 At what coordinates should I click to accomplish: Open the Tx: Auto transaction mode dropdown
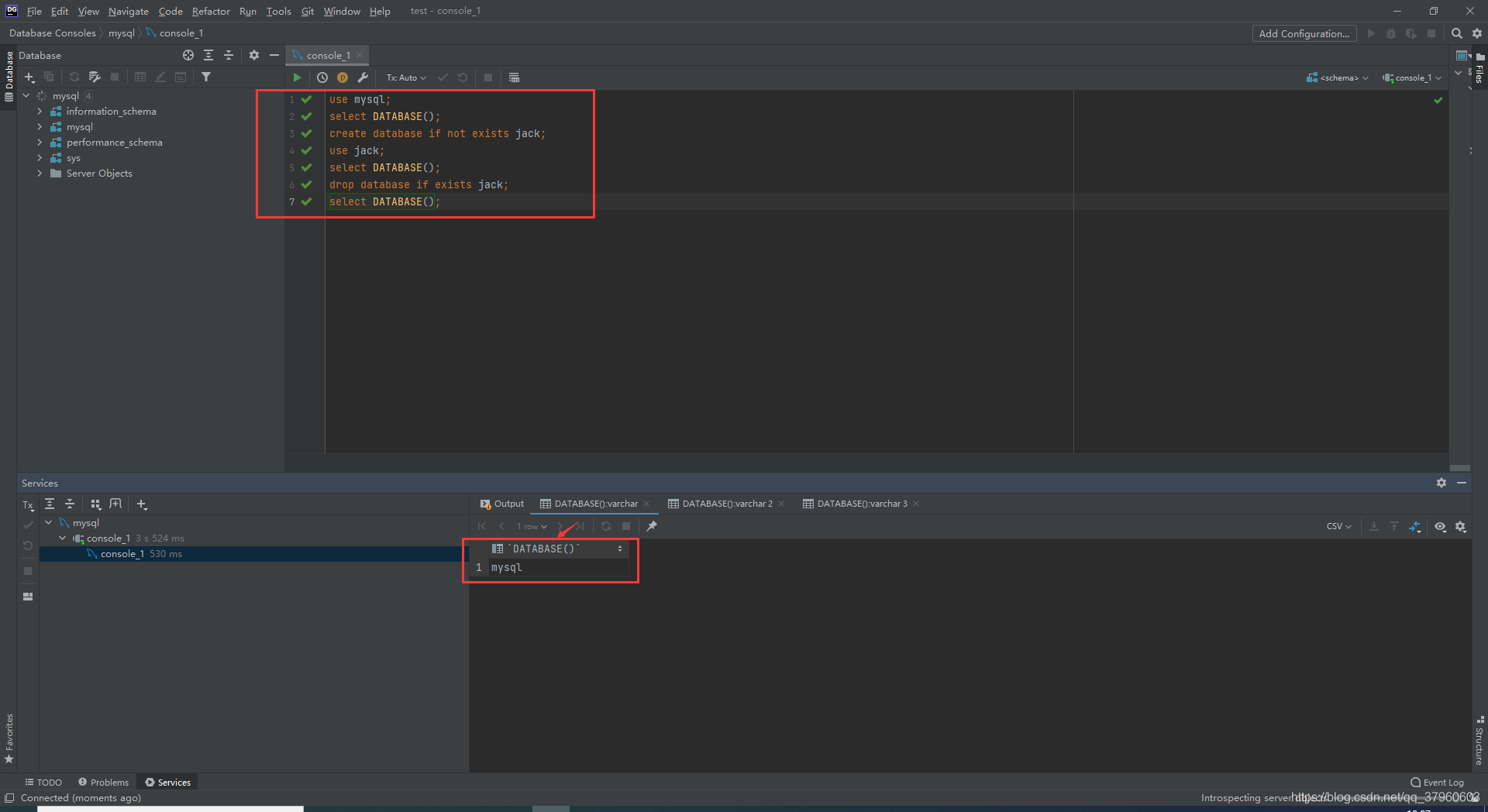point(406,77)
